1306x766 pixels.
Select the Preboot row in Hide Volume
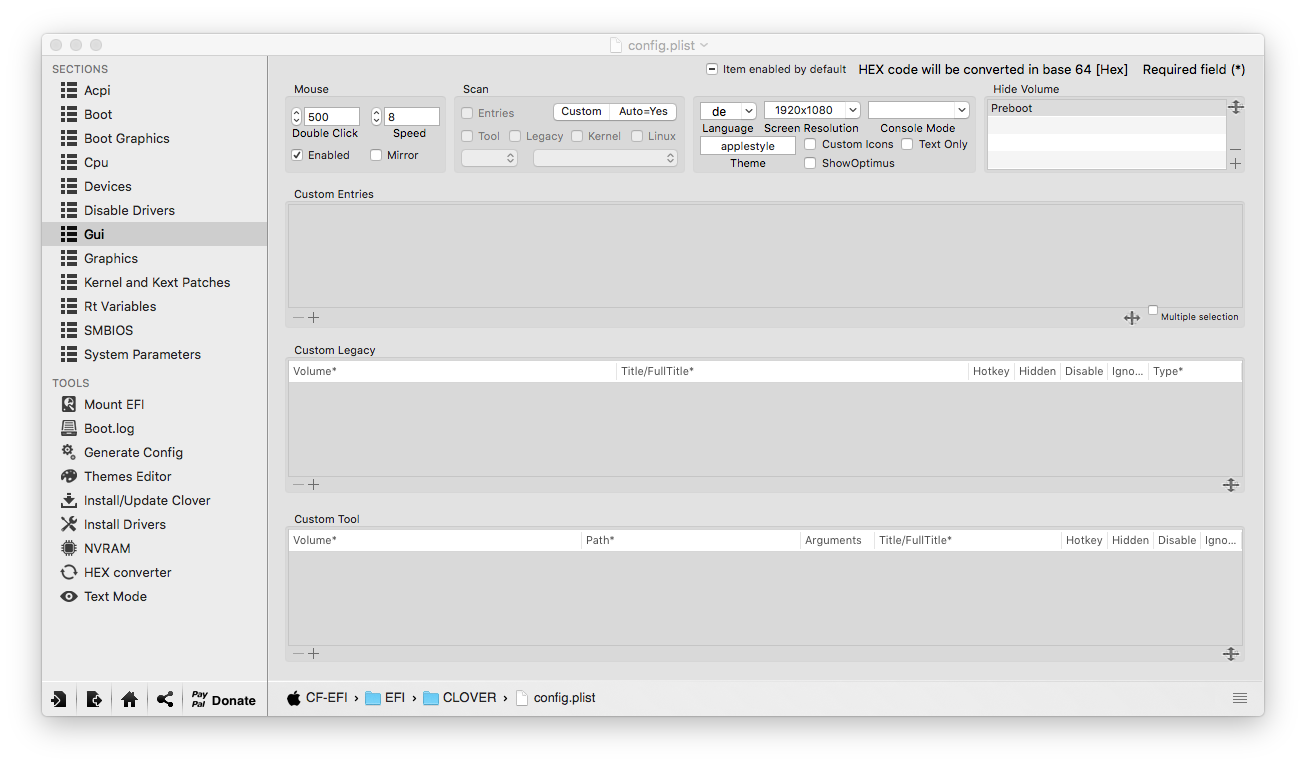(x=1106, y=108)
